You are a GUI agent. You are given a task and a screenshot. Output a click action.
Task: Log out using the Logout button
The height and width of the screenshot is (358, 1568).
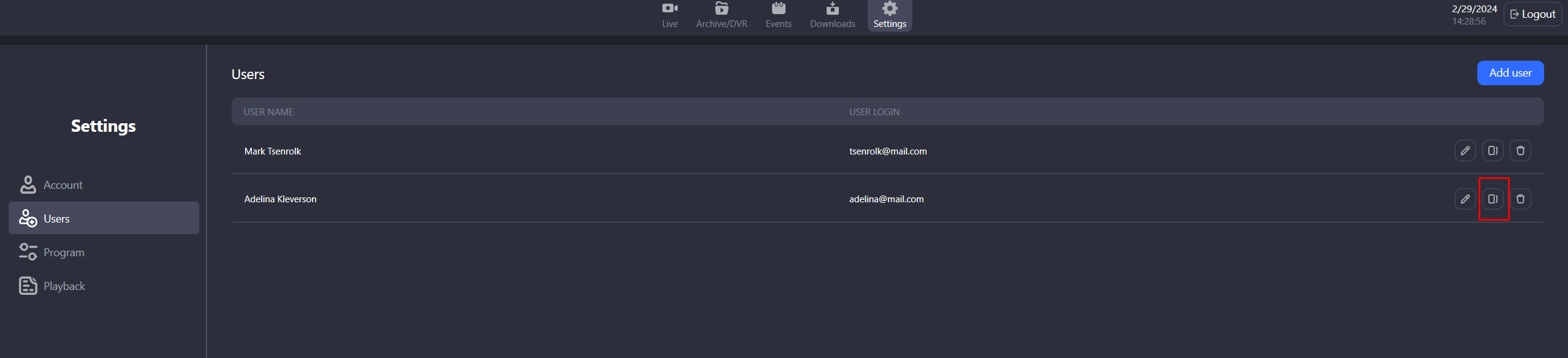click(1532, 14)
